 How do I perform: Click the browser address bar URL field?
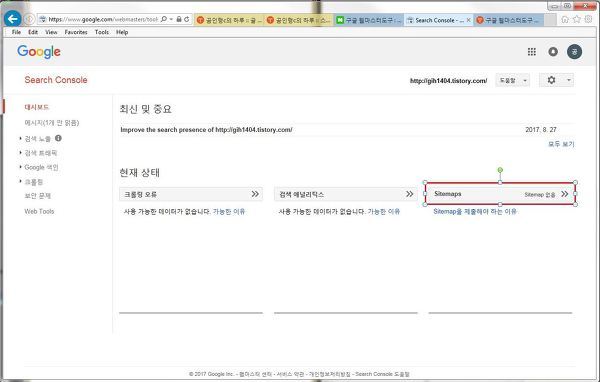[x=103, y=19]
